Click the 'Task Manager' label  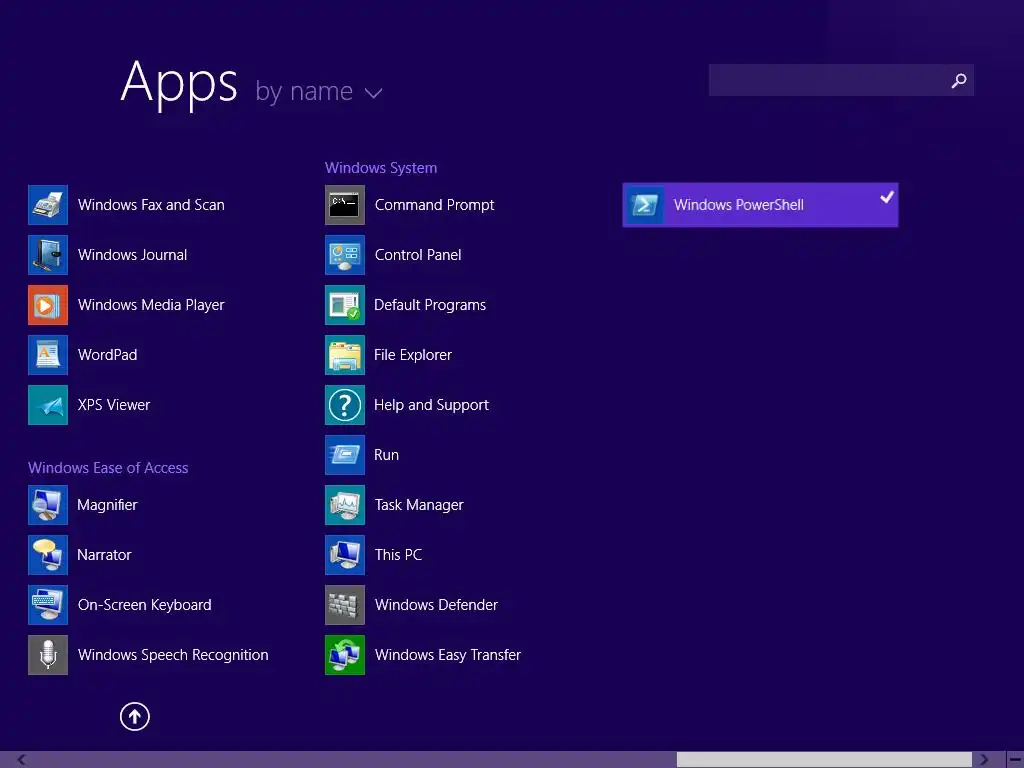[x=419, y=505]
